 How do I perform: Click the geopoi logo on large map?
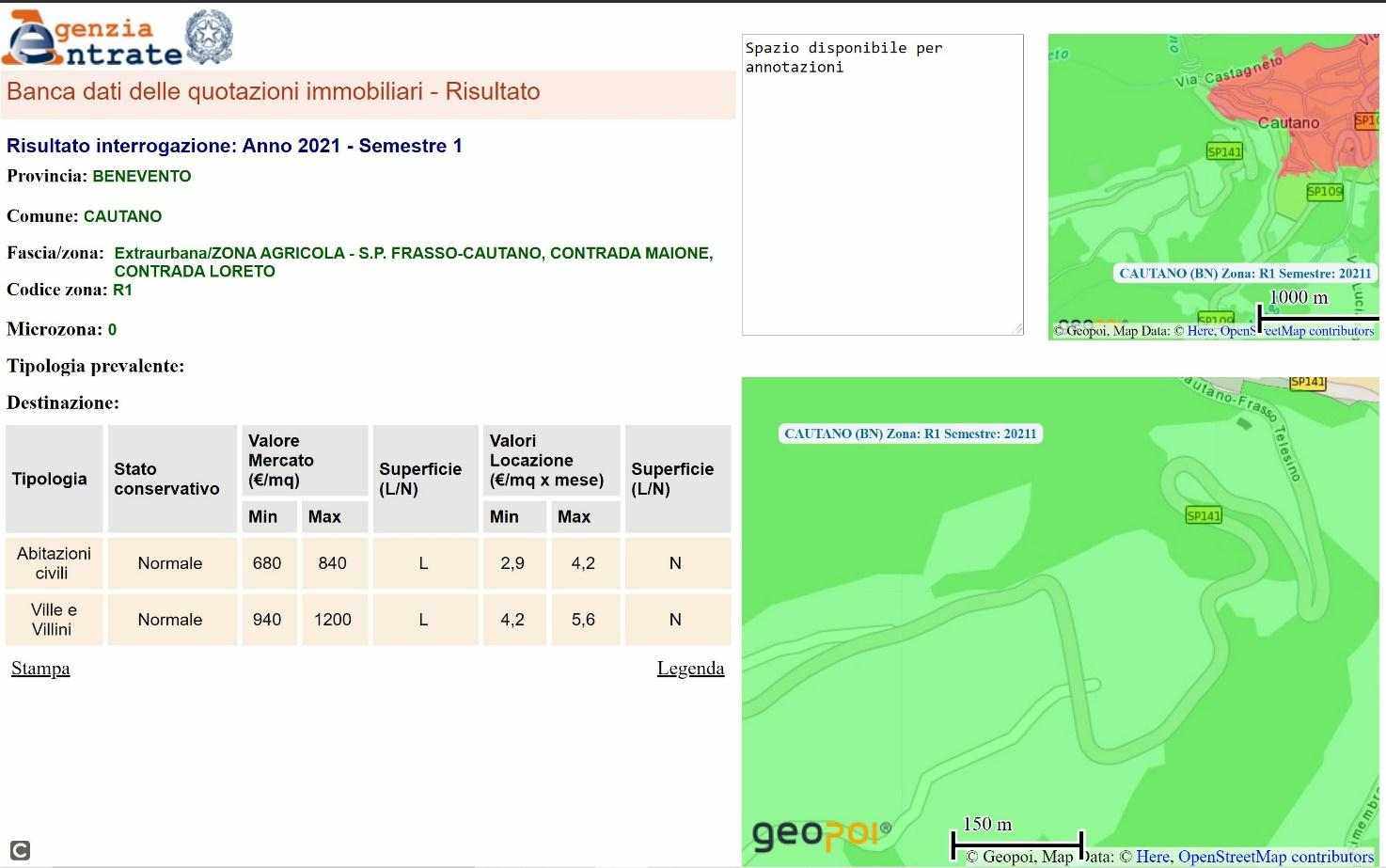click(x=821, y=833)
